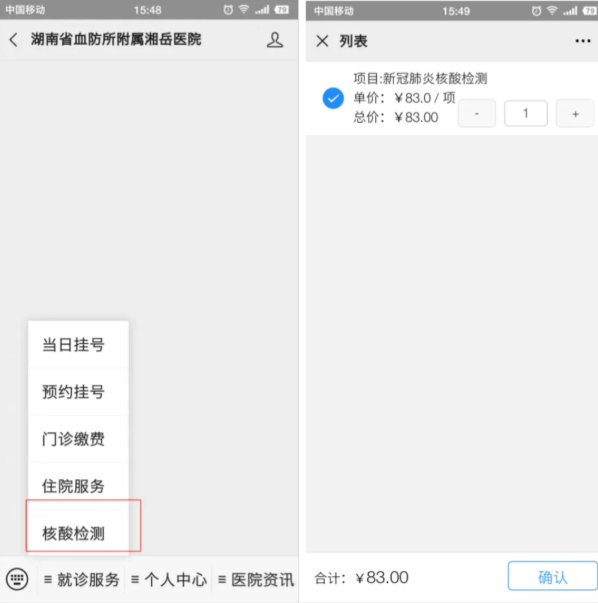Expand the 医院资讯 bottom menu
Viewport: 598px width, 603px height.
[256, 579]
